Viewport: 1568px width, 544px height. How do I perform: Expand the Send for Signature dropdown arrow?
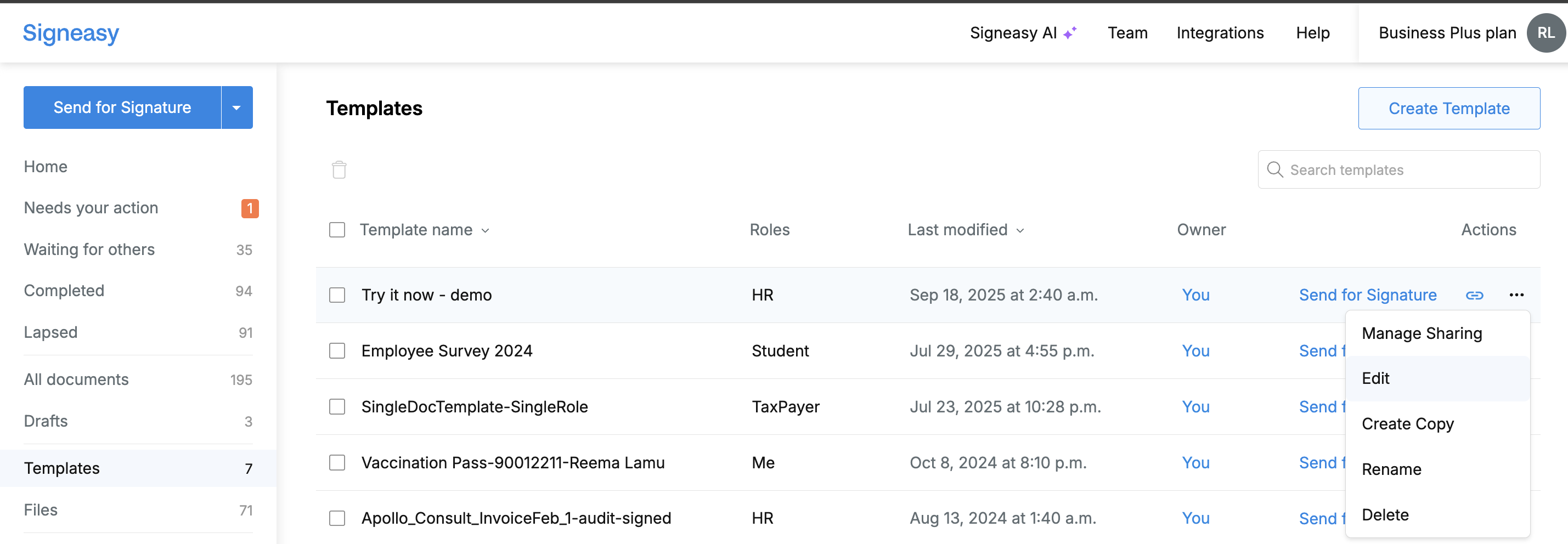(237, 107)
